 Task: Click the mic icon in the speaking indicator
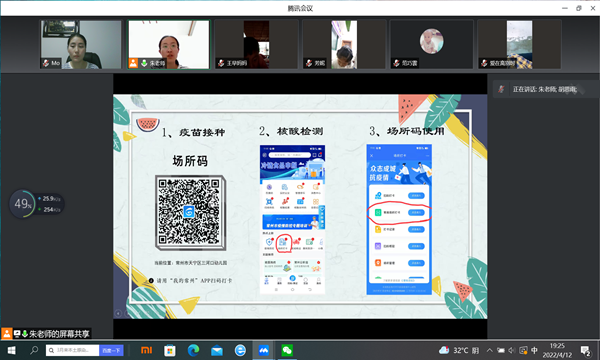[x=501, y=90]
